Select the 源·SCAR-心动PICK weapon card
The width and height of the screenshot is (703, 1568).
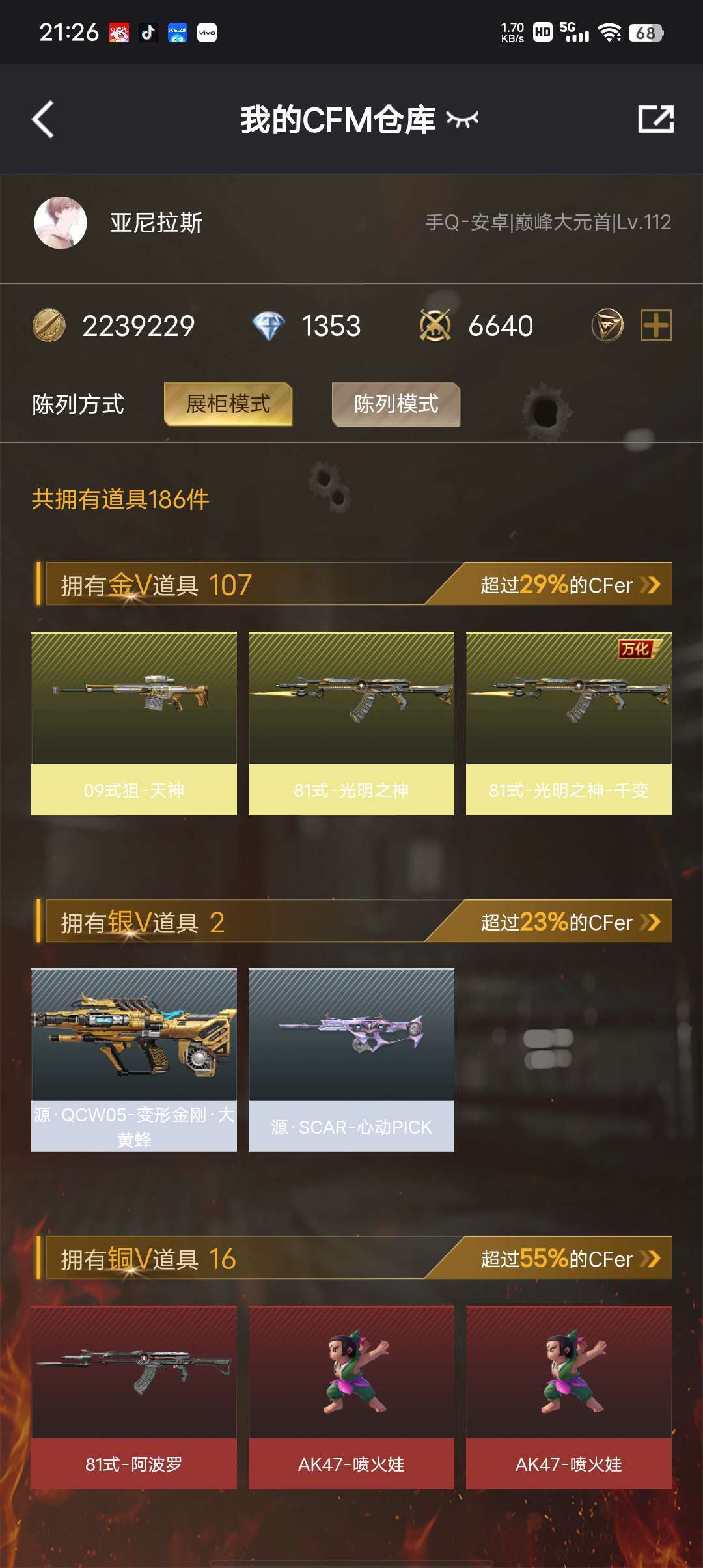(x=351, y=1060)
